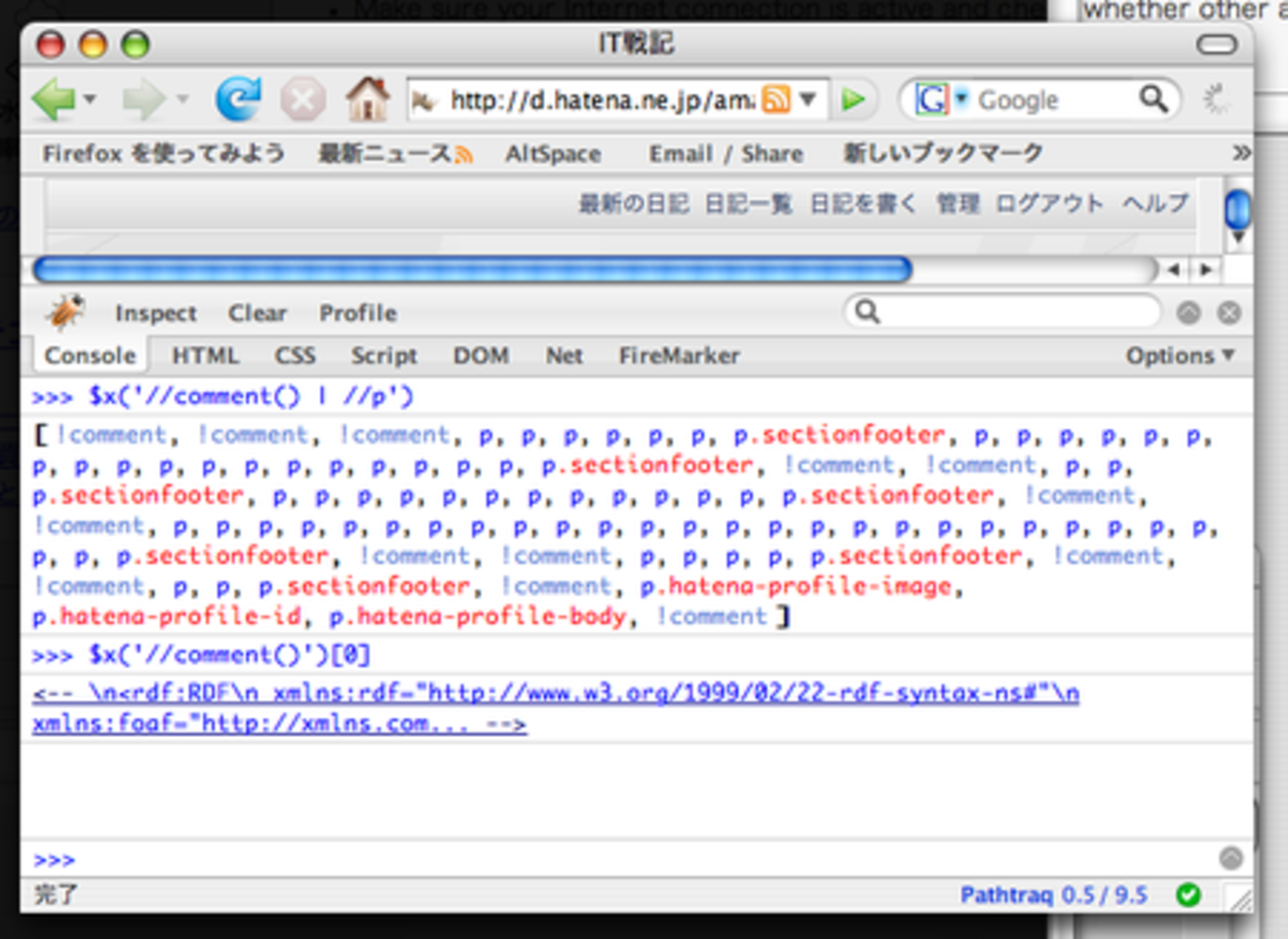The height and width of the screenshot is (939, 1288).
Task: Select the DOM tab in Firebug
Action: 481,356
